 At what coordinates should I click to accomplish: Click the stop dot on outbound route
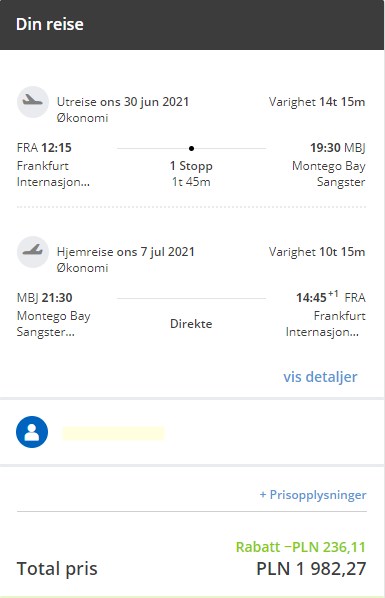pyautogui.click(x=192, y=148)
